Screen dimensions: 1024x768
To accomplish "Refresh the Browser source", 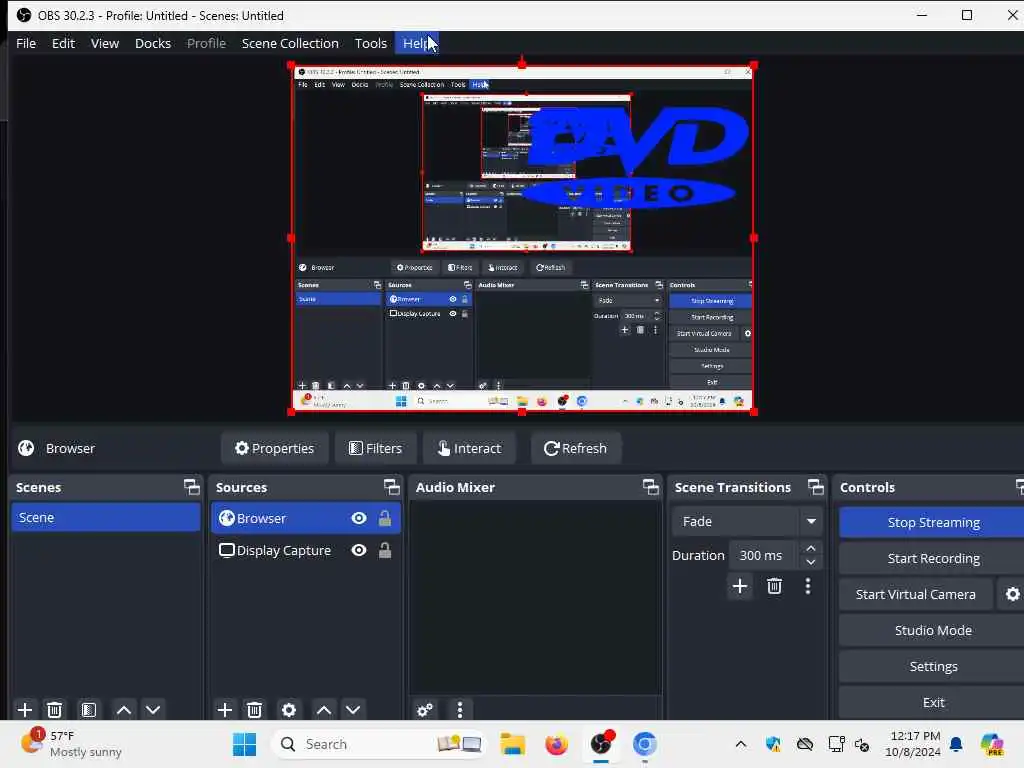I will pyautogui.click(x=575, y=448).
